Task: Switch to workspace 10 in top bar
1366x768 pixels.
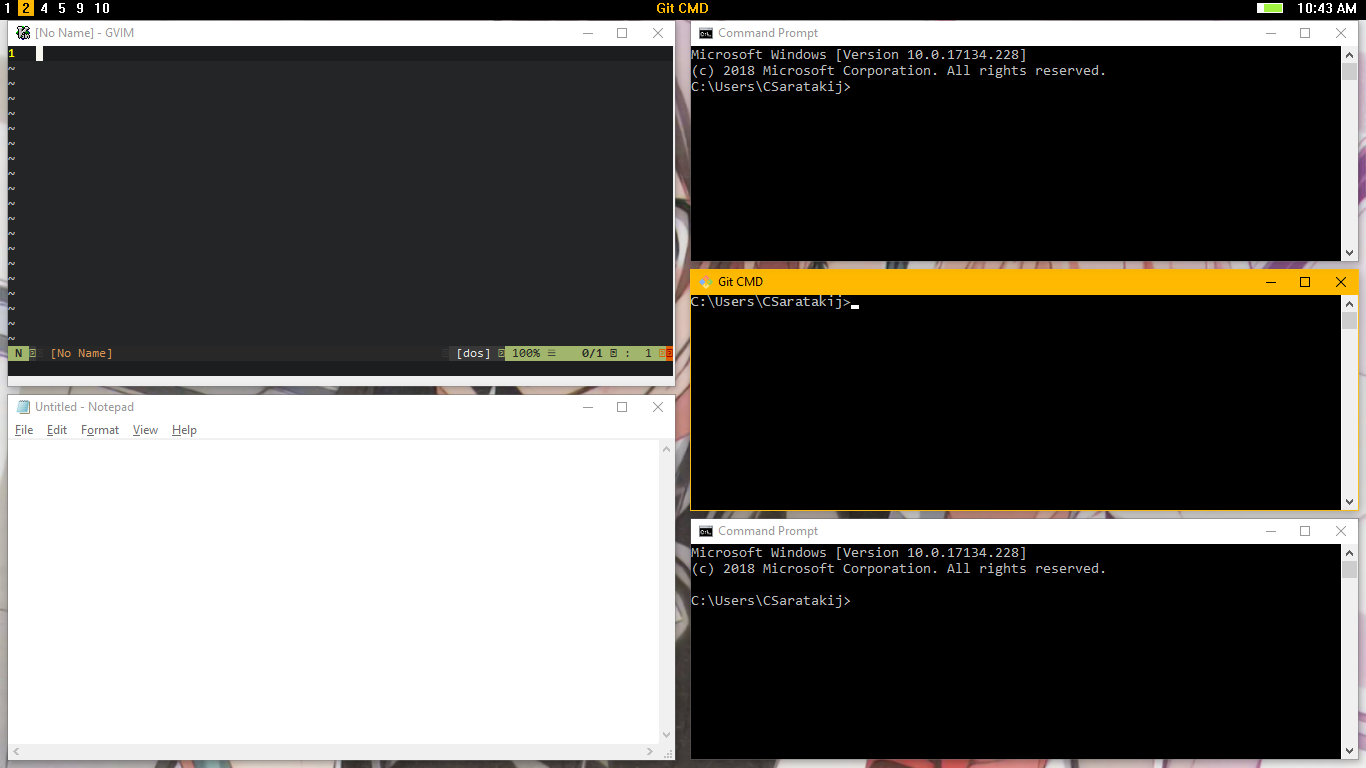Action: 102,8
